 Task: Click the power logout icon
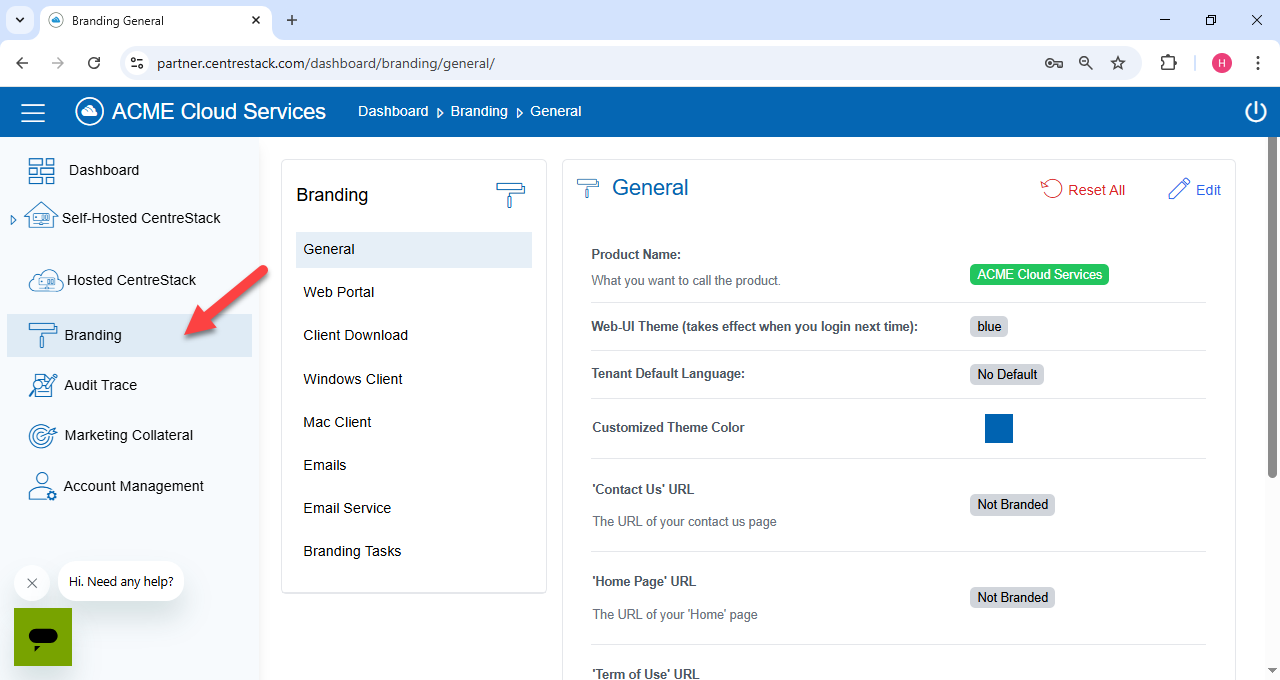[1255, 112]
